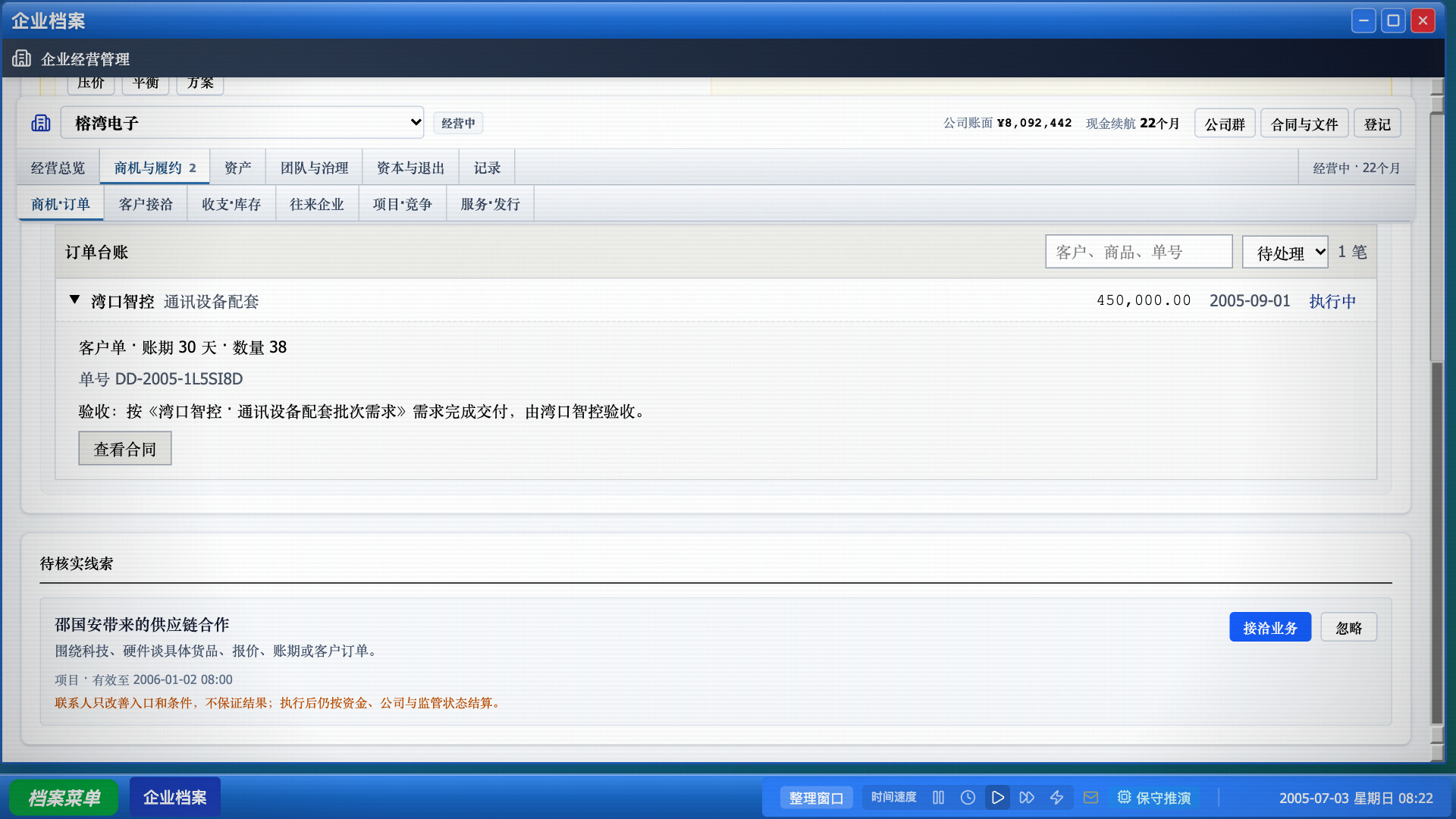Open the 待处理 status filter dropdown
This screenshot has width=1456, height=819.
click(x=1285, y=253)
